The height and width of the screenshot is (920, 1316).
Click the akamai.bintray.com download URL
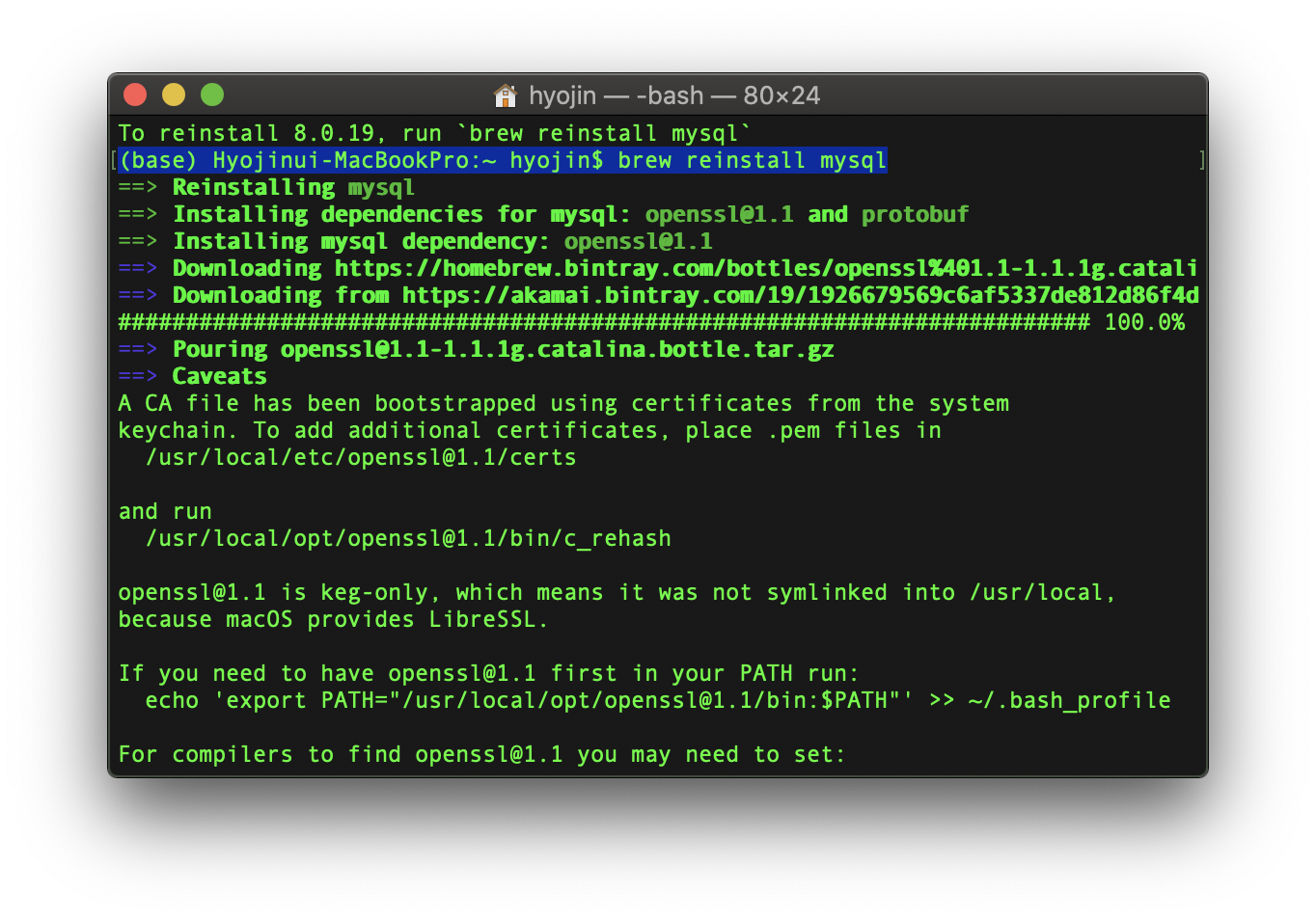tap(800, 295)
